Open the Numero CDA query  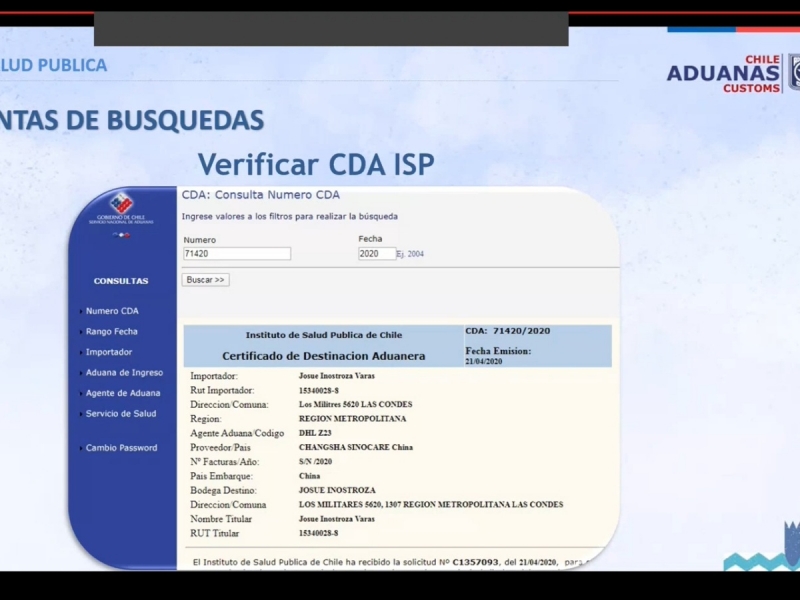tap(112, 311)
